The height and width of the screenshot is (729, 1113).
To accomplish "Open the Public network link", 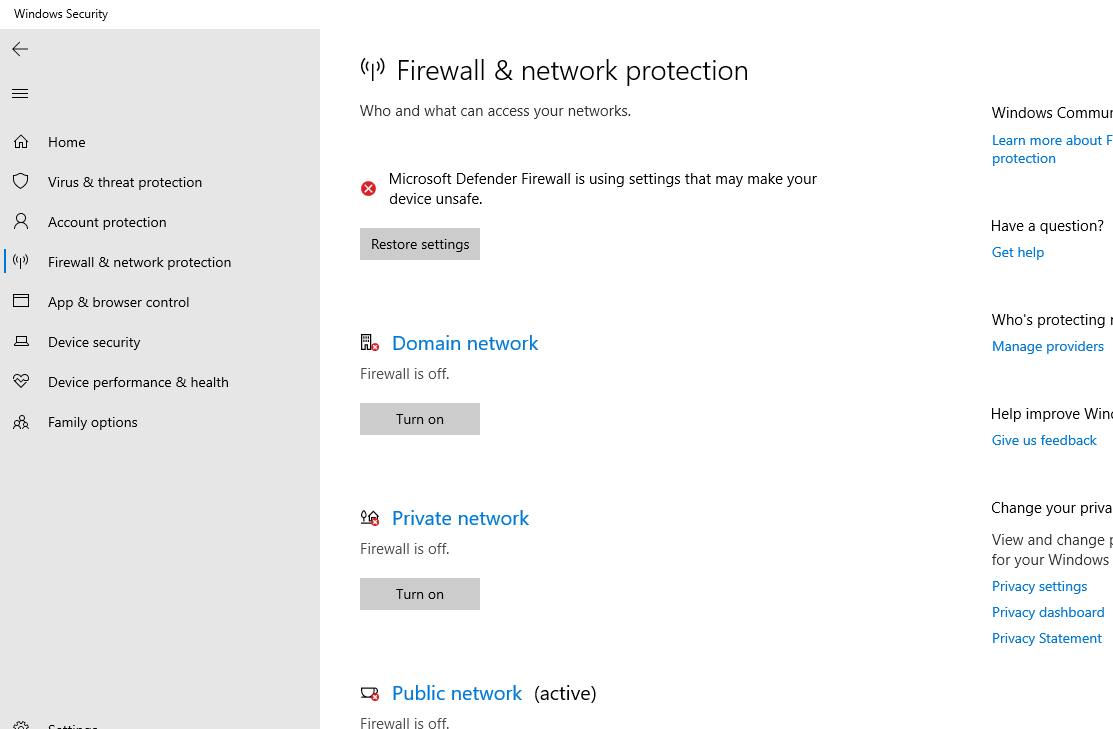I will pyautogui.click(x=457, y=693).
